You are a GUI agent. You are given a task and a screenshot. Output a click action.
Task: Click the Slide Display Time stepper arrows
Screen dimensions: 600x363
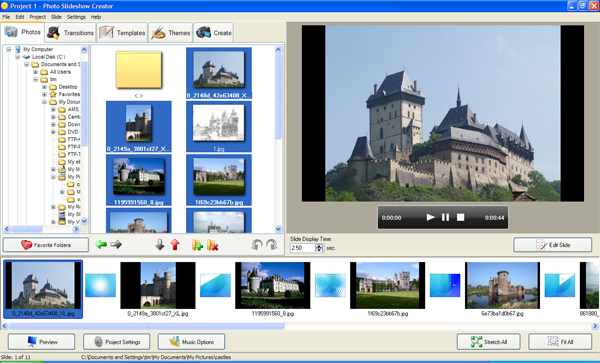coord(319,248)
